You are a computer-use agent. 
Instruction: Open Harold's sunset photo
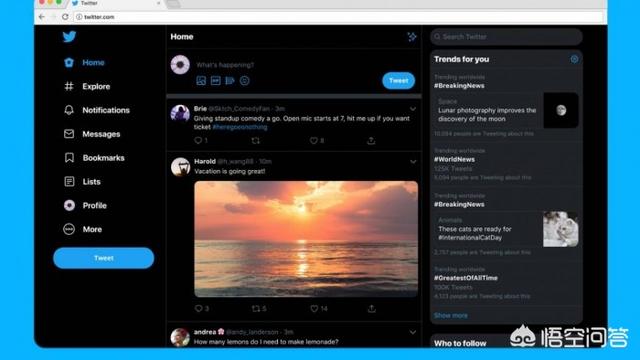coord(306,239)
